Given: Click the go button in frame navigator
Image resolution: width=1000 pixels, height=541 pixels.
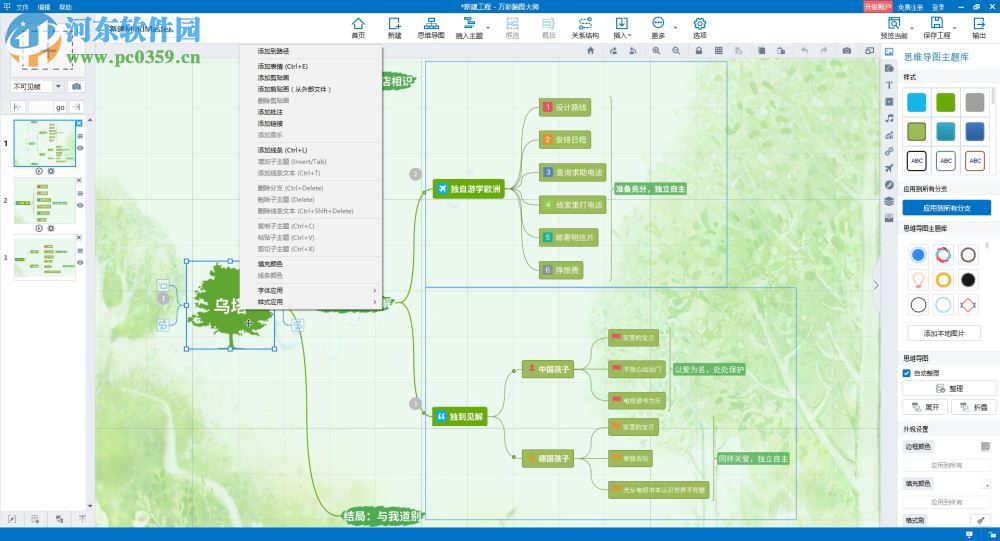Looking at the screenshot, I should coord(61,107).
